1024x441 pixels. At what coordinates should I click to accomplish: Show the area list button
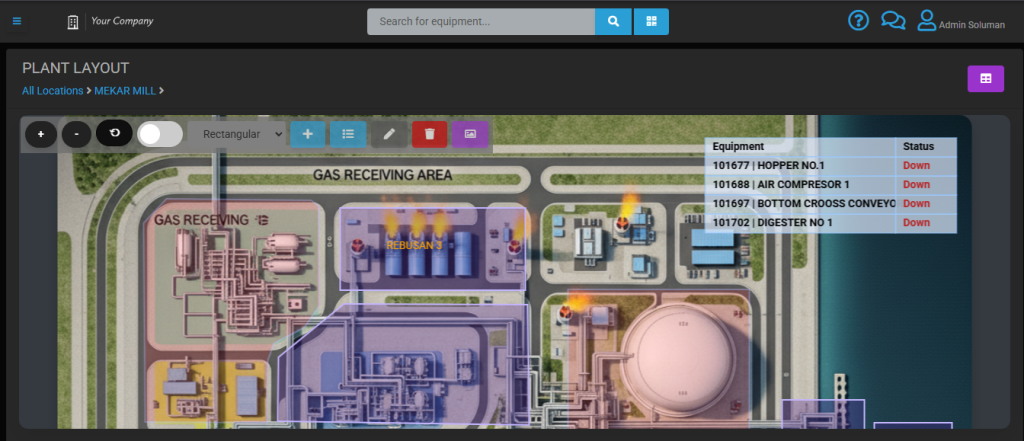pyautogui.click(x=348, y=134)
